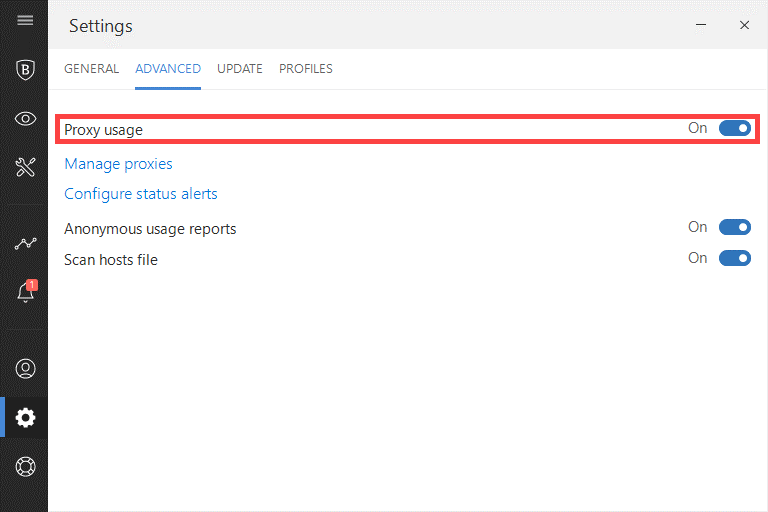Open Configure status alerts link
Screen dimensions: 768x512
pyautogui.click(x=141, y=194)
